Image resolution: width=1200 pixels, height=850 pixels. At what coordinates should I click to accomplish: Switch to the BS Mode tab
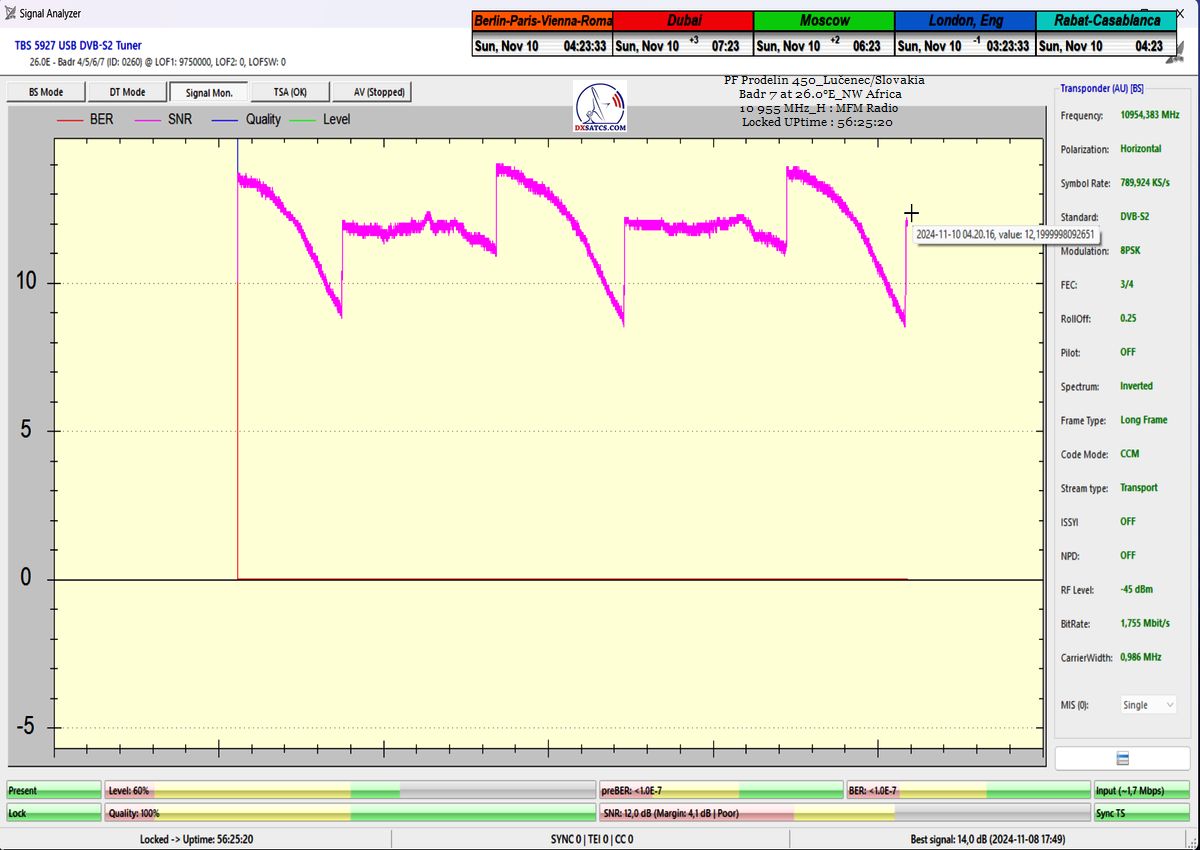tap(45, 92)
